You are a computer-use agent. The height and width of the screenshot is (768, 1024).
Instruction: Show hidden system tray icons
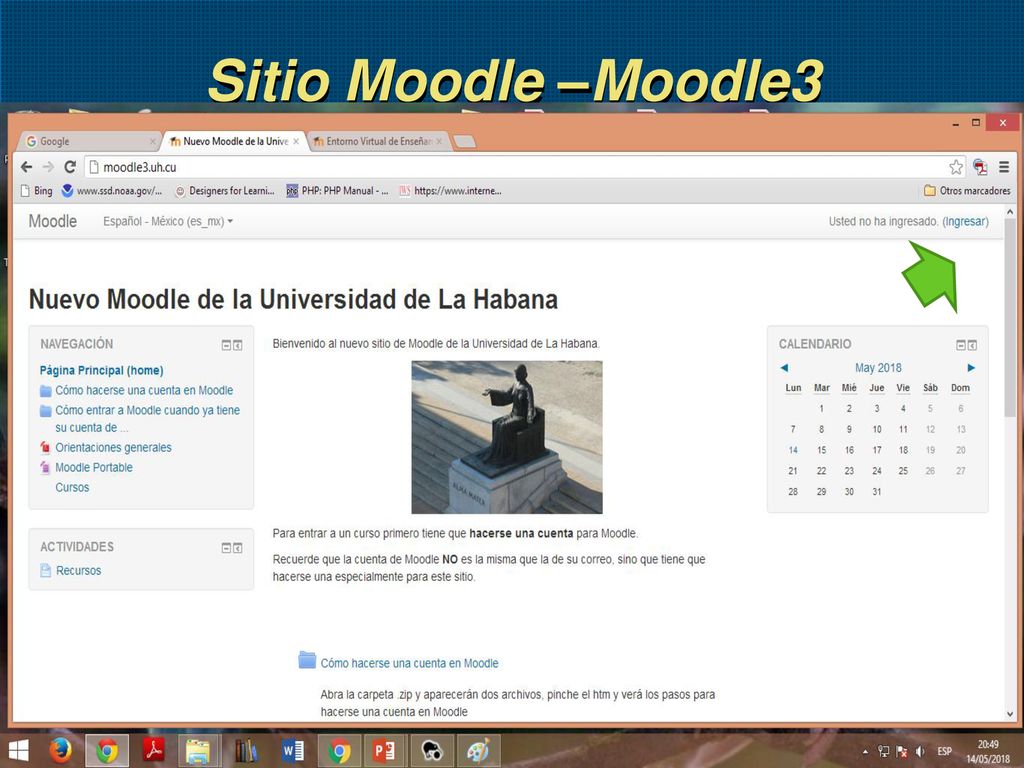[x=865, y=752]
